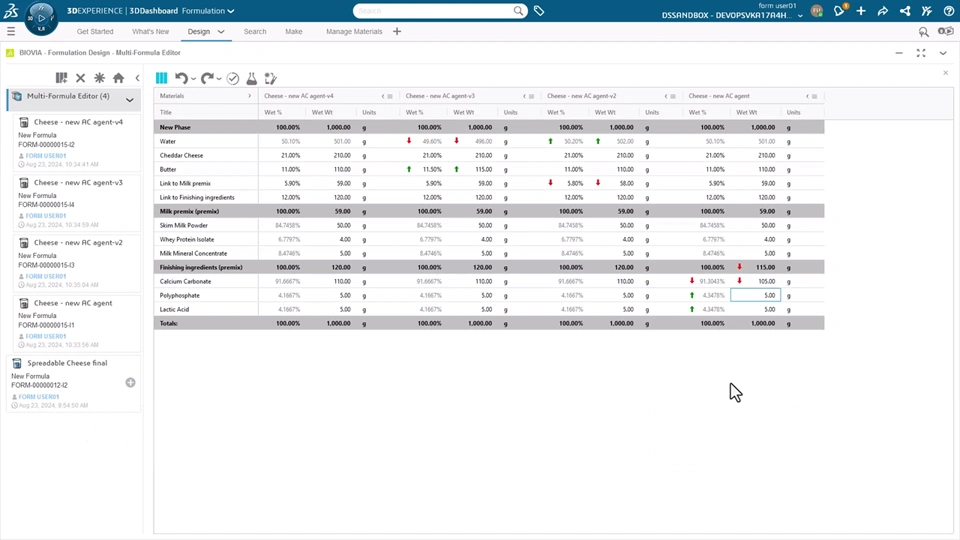The width and height of the screenshot is (960, 540).
Task: Collapse the Cheese - new AC agent-v2 column
Action: 666,96
